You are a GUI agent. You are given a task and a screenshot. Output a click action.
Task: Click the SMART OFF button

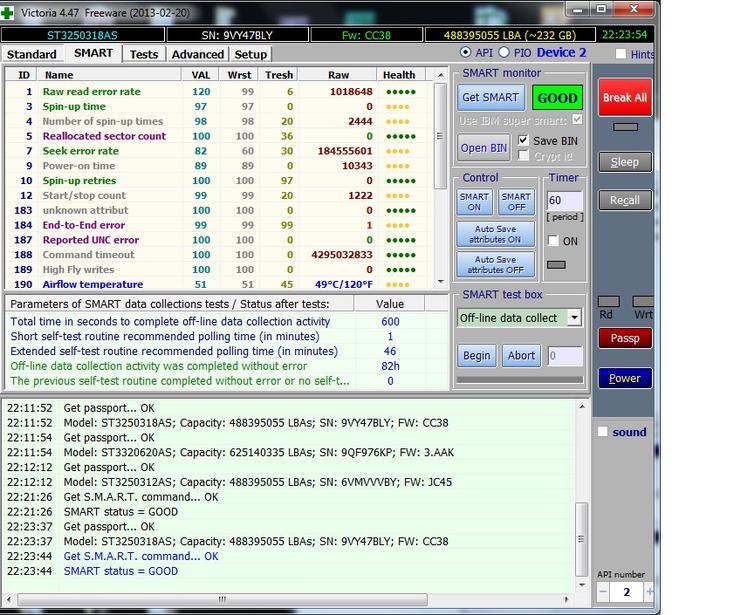point(516,202)
